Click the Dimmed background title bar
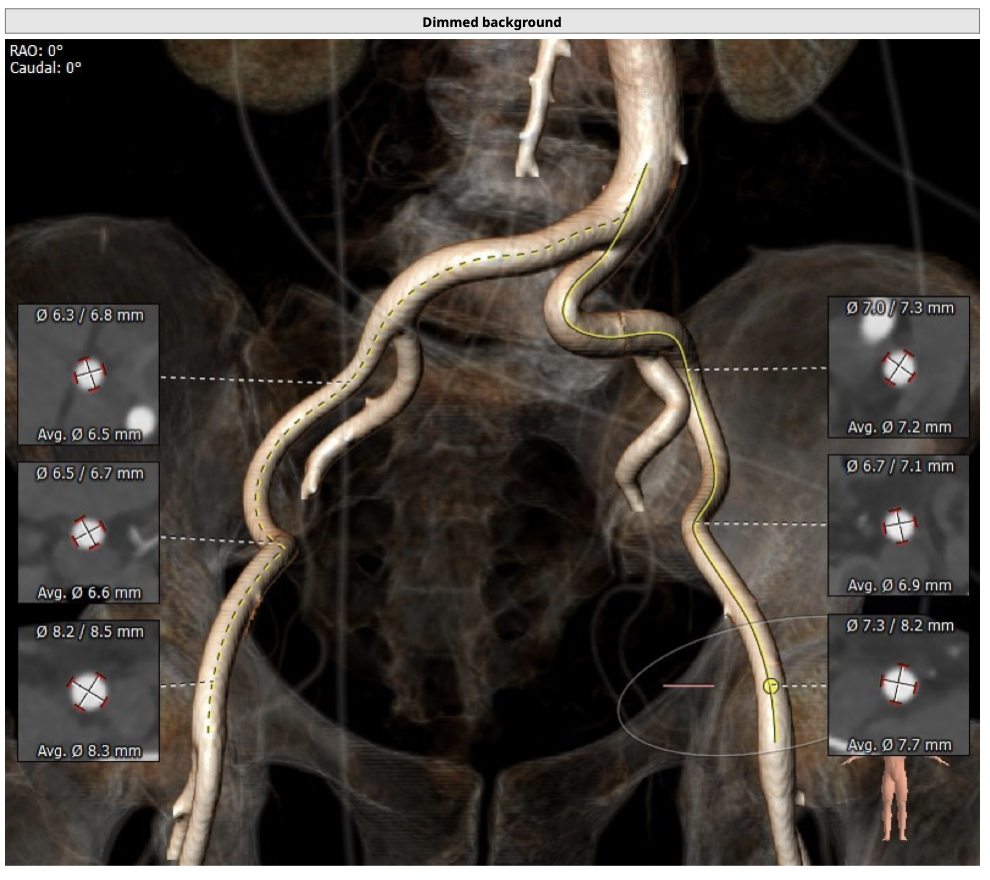The width and height of the screenshot is (990, 880). point(491,22)
